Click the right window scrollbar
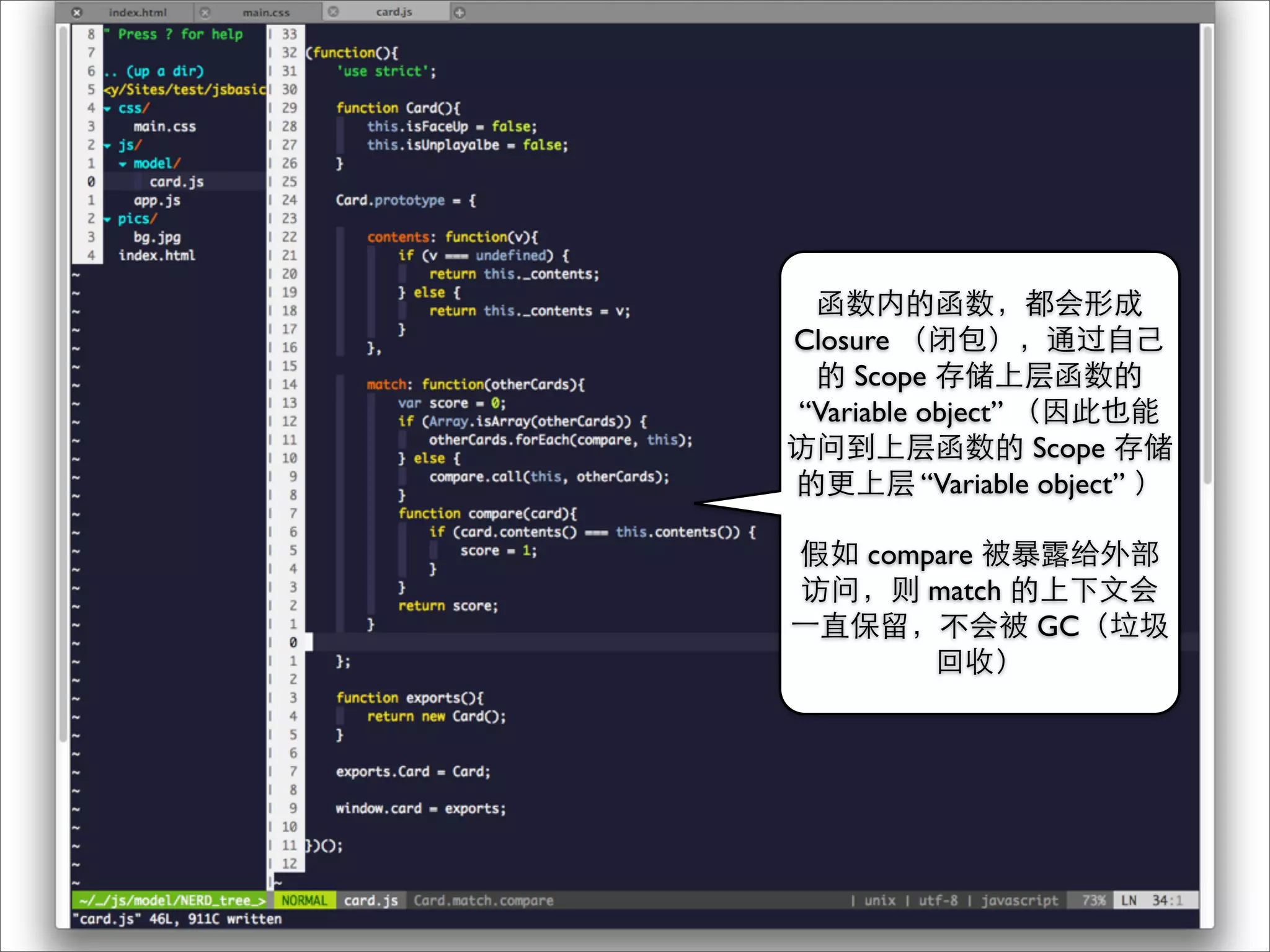 1207,254
